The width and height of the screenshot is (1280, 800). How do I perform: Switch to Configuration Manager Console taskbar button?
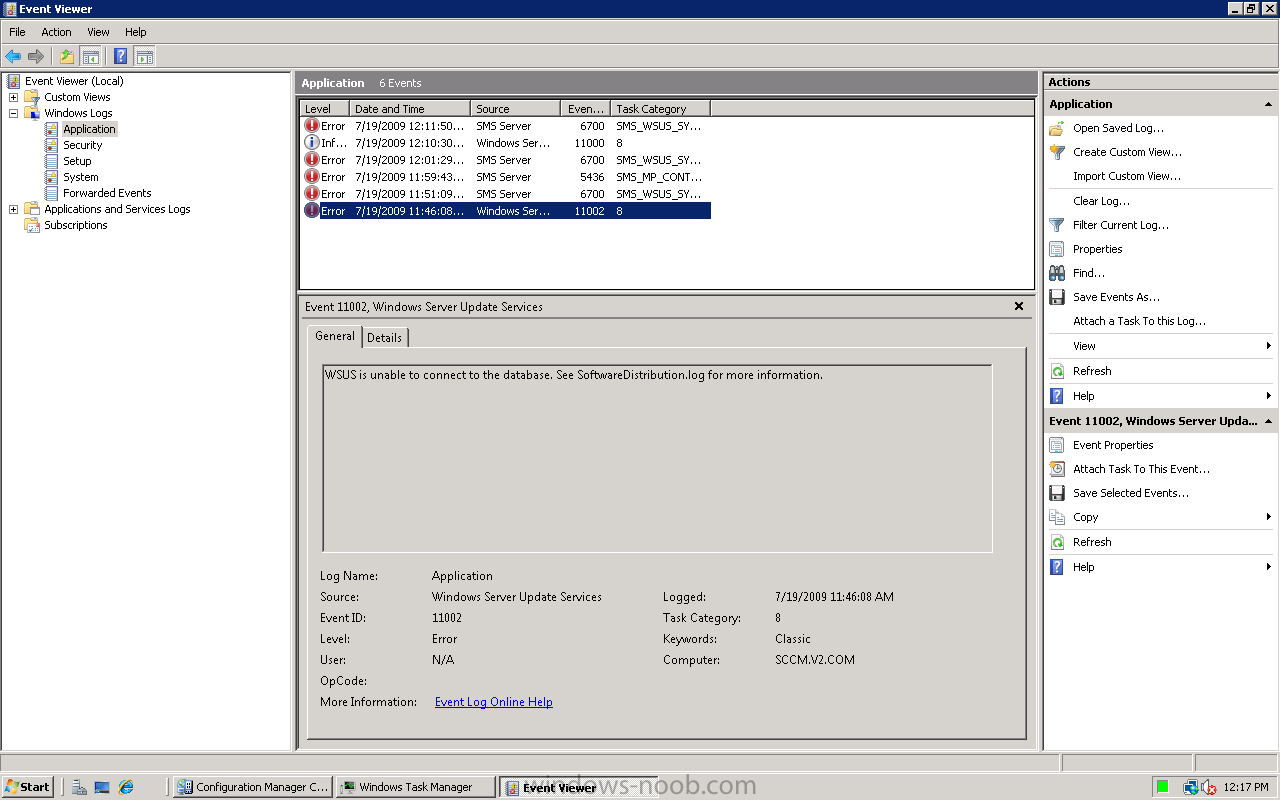(x=253, y=787)
